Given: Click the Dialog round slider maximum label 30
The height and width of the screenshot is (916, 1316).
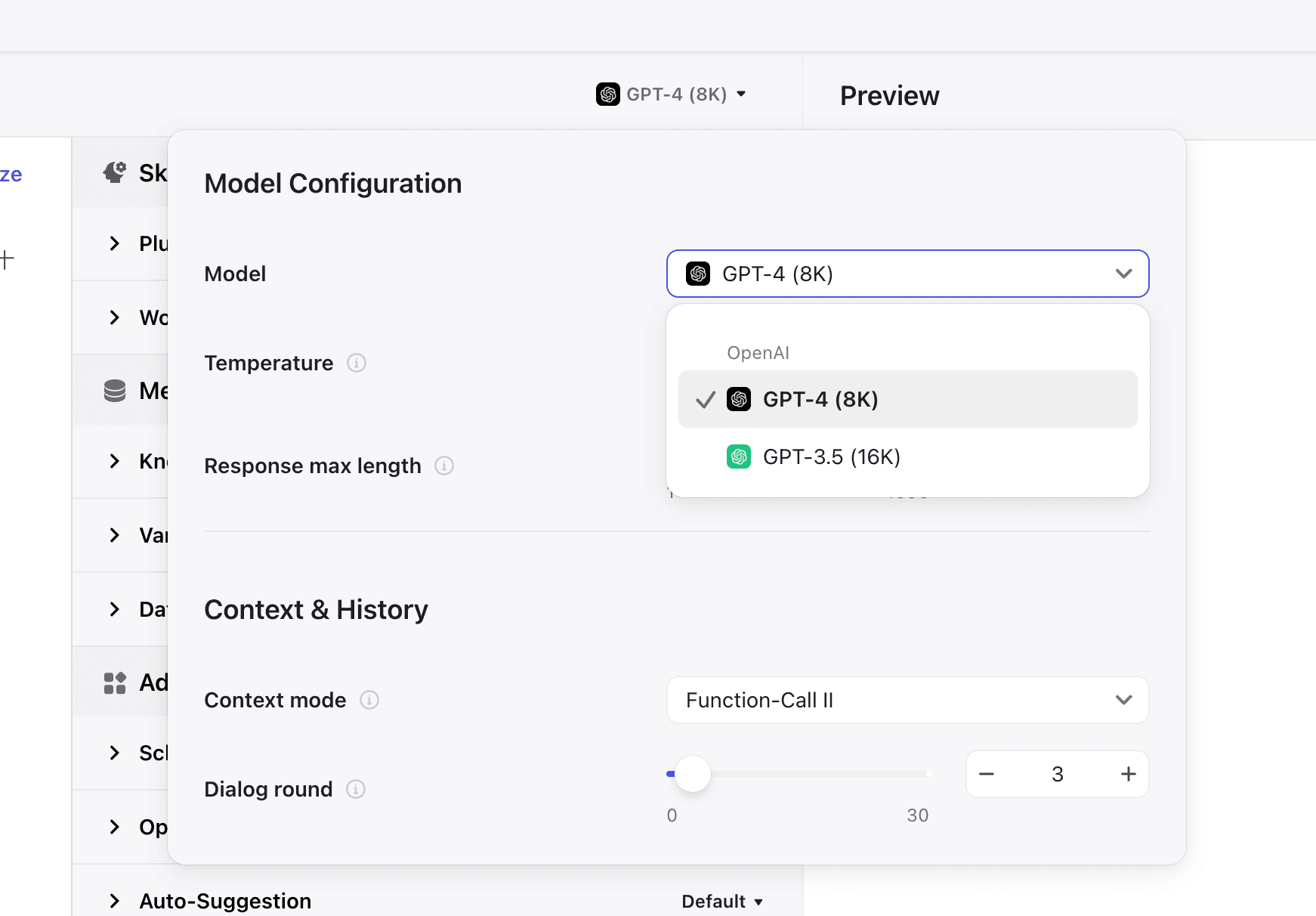Looking at the screenshot, I should pyautogui.click(x=917, y=815).
